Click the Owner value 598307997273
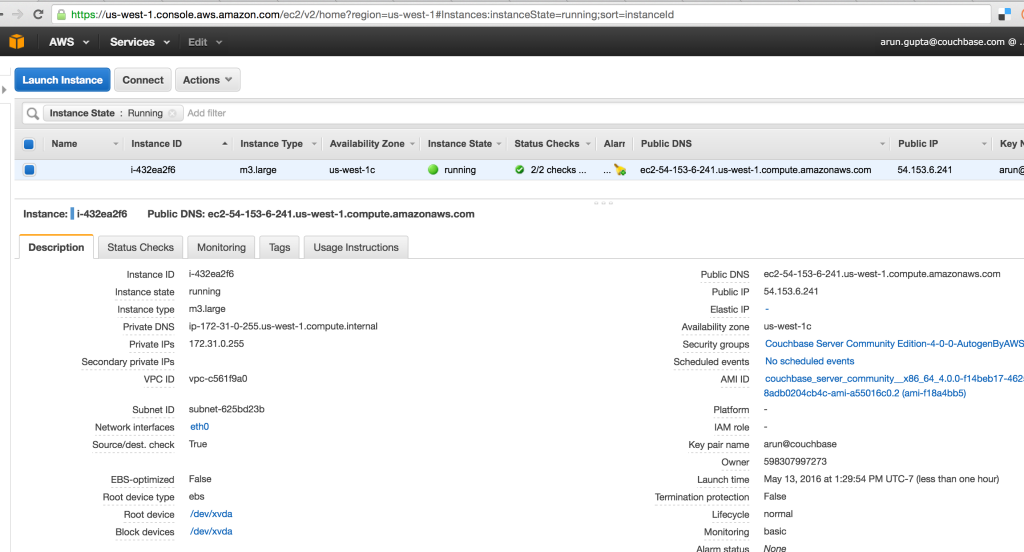The image size is (1024, 552). tap(795, 462)
